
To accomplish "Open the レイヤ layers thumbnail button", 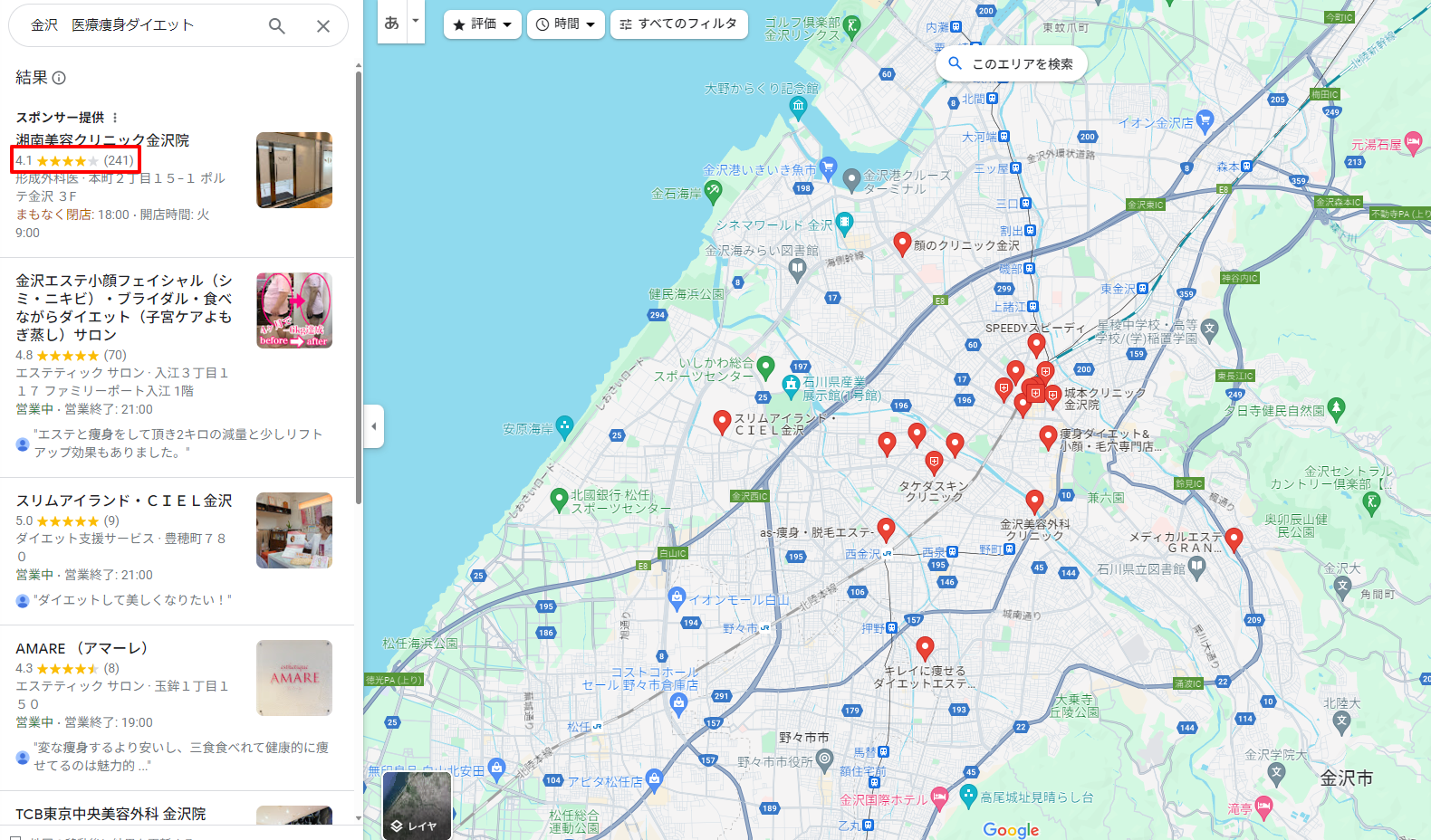I will (417, 805).
